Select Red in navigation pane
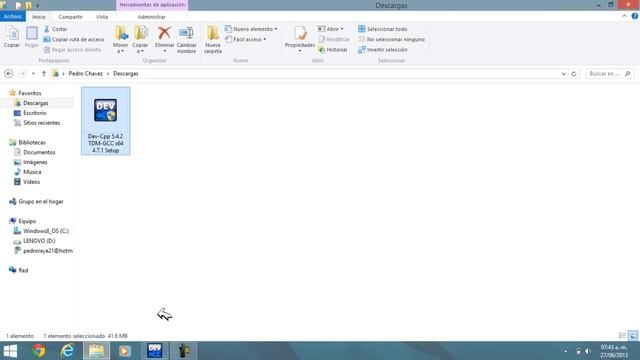Viewport: 640px width, 360px height. coord(23,270)
